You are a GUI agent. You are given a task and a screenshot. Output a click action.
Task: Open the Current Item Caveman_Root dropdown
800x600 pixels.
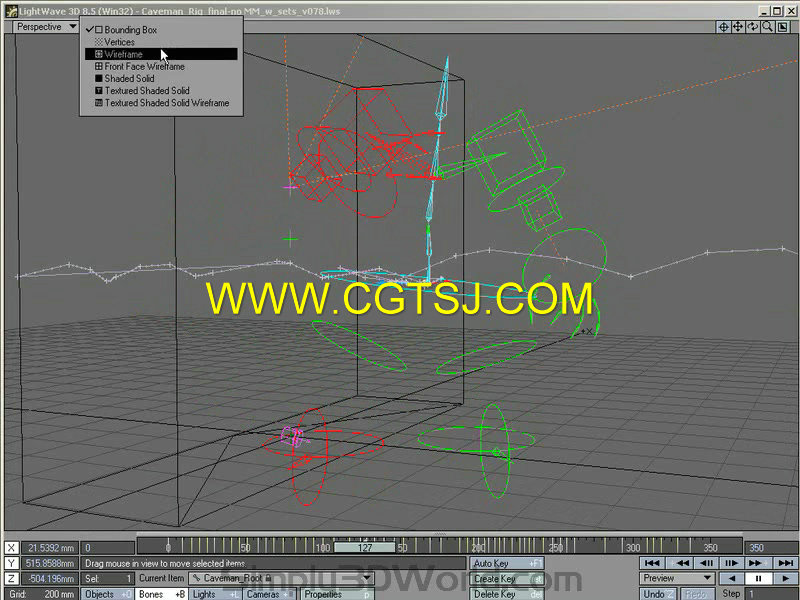coord(281,578)
